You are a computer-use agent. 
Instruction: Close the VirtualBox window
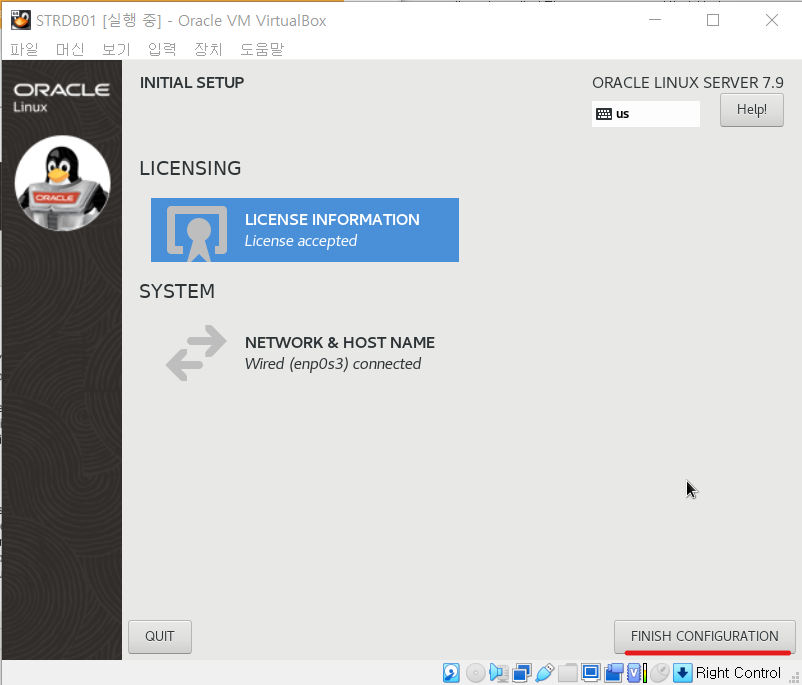pyautogui.click(x=772, y=20)
